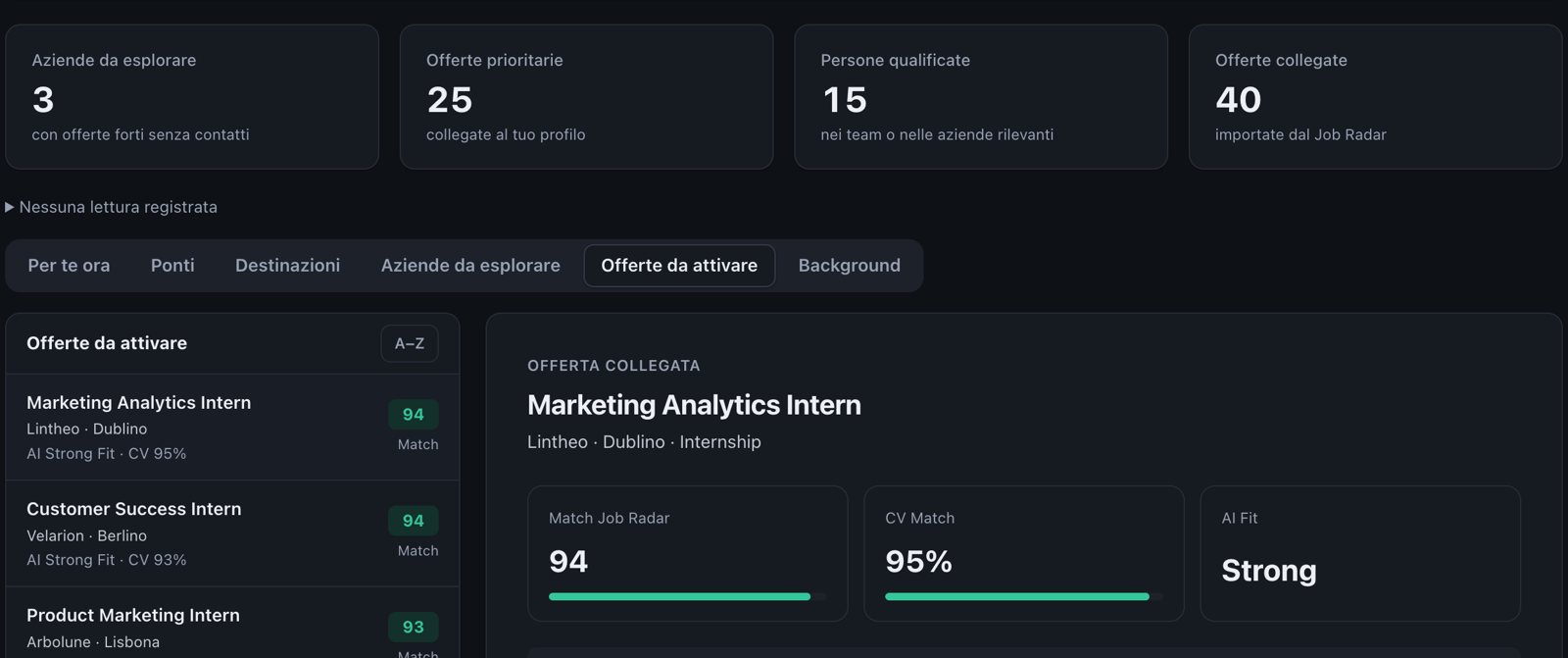Click the 'Offerte da attivare' tab
The image size is (1568, 658).
click(x=679, y=266)
